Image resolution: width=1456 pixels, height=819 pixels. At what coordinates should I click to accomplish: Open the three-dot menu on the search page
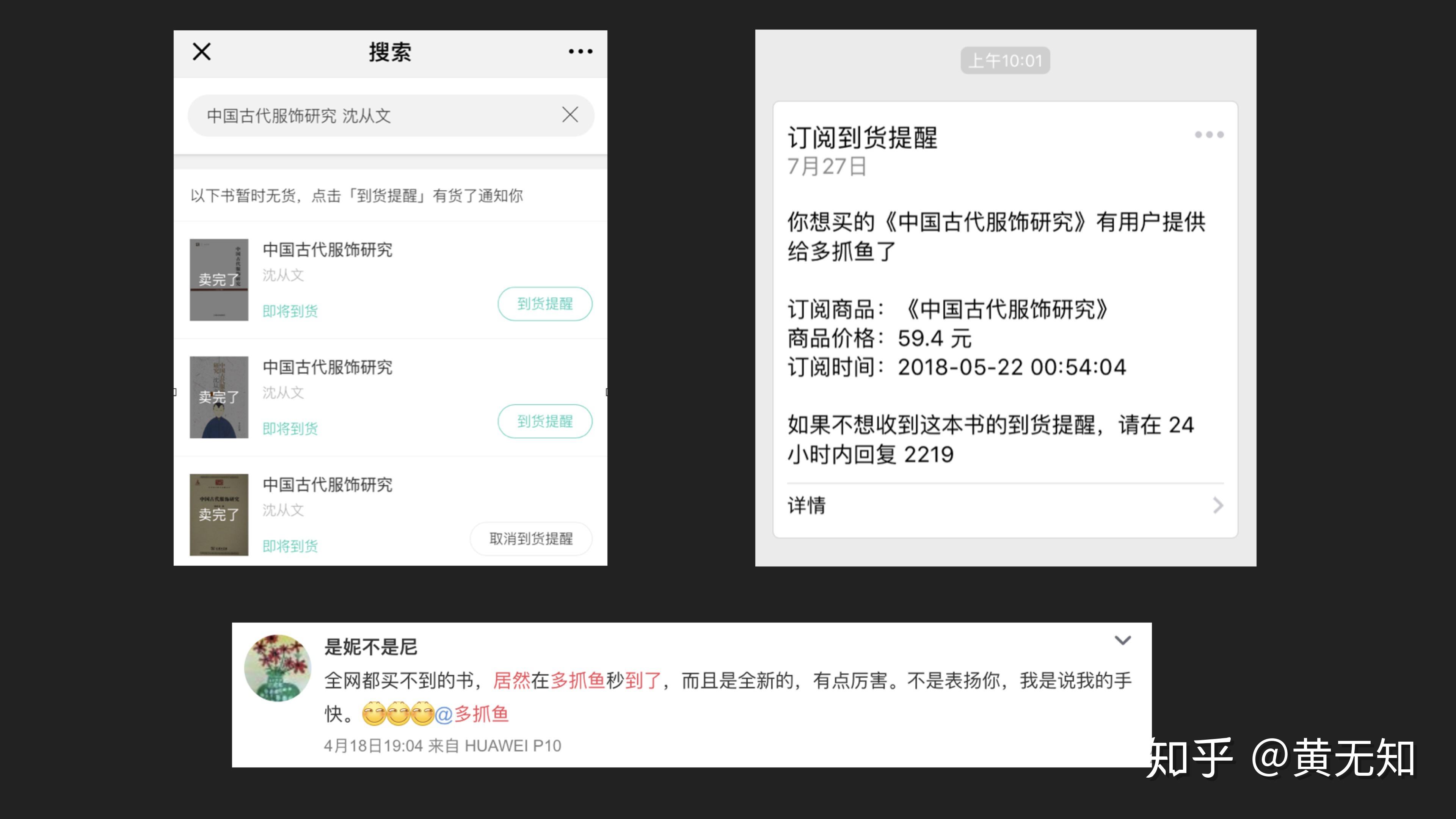581,52
